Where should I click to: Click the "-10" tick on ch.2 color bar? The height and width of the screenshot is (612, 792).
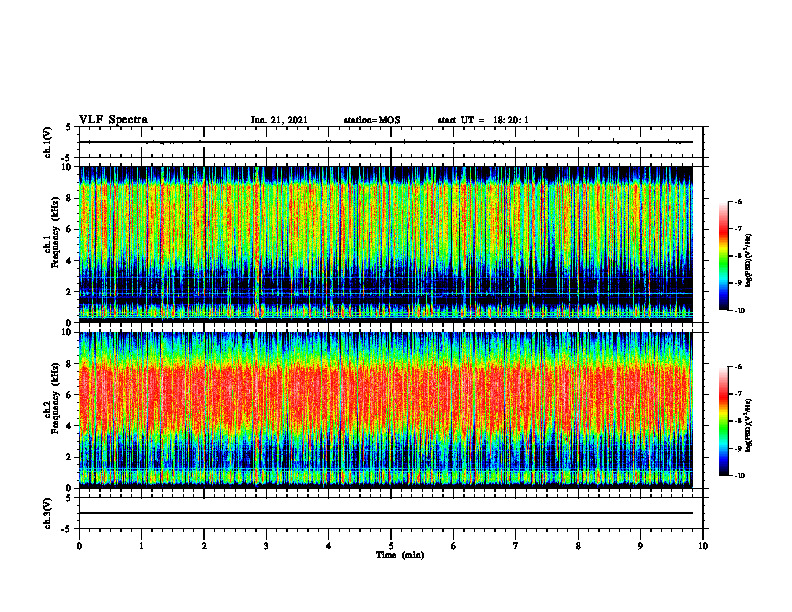(739, 476)
